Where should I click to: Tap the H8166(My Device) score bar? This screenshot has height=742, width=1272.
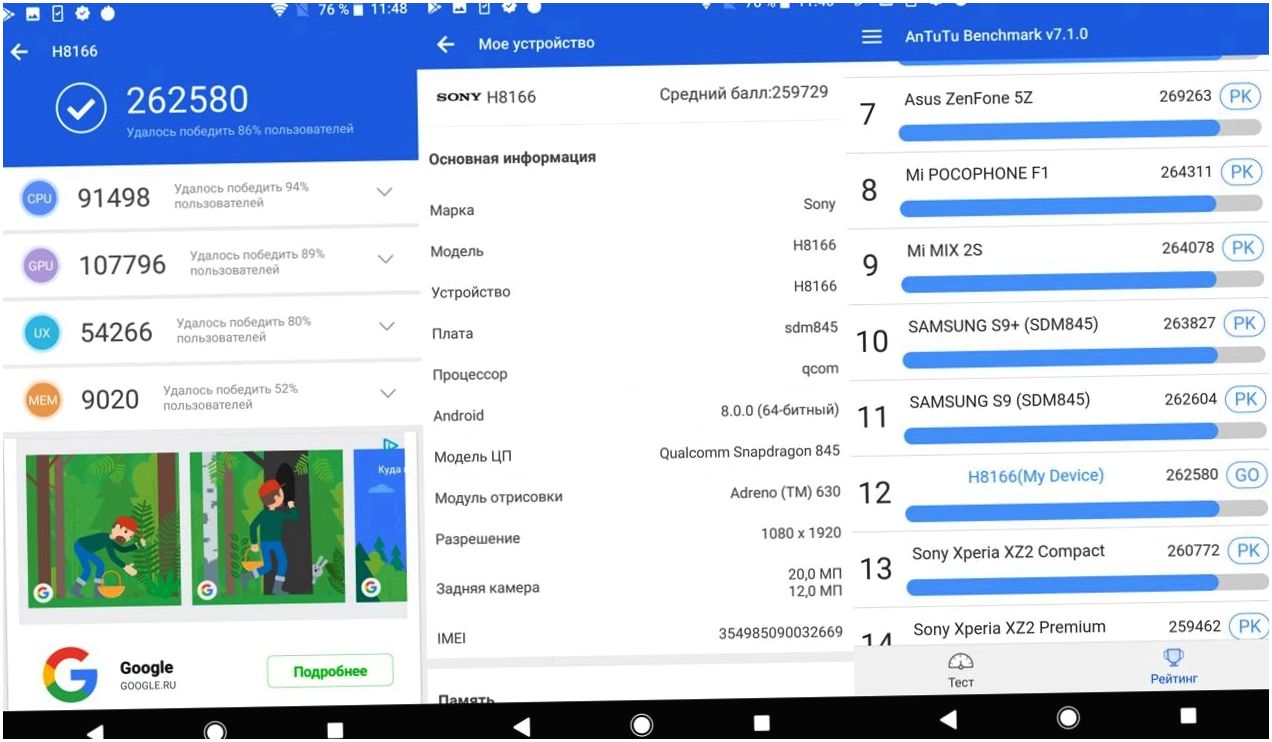click(x=1087, y=510)
